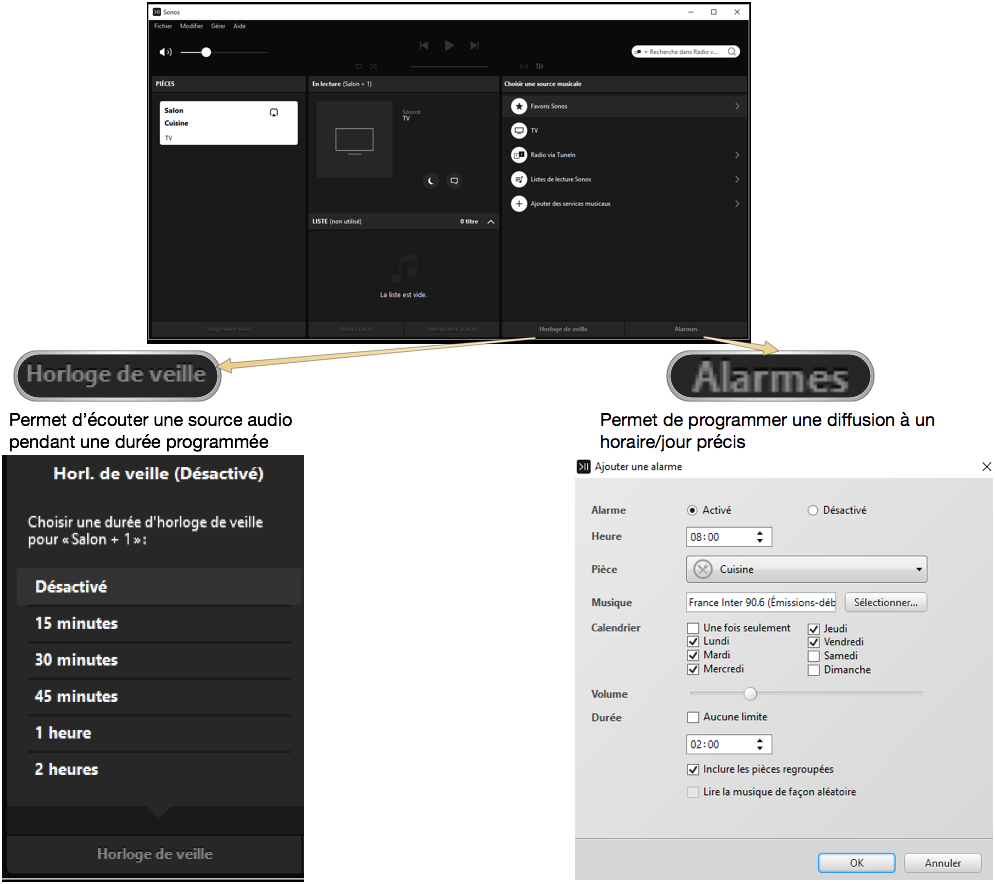Expand Radio via TuneIn chevron arrow

pos(737,155)
